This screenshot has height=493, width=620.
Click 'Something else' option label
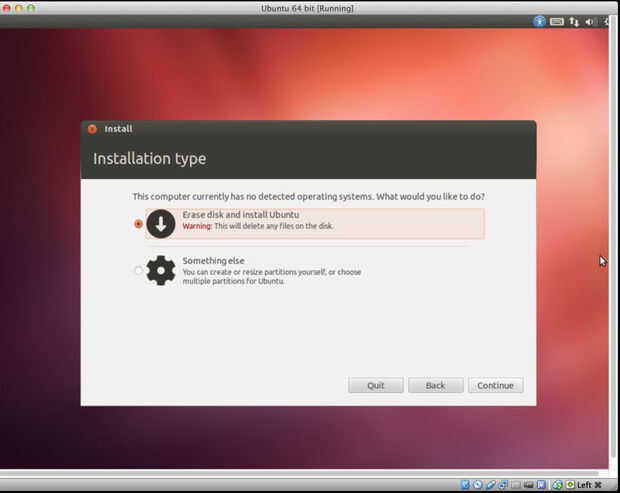point(213,261)
